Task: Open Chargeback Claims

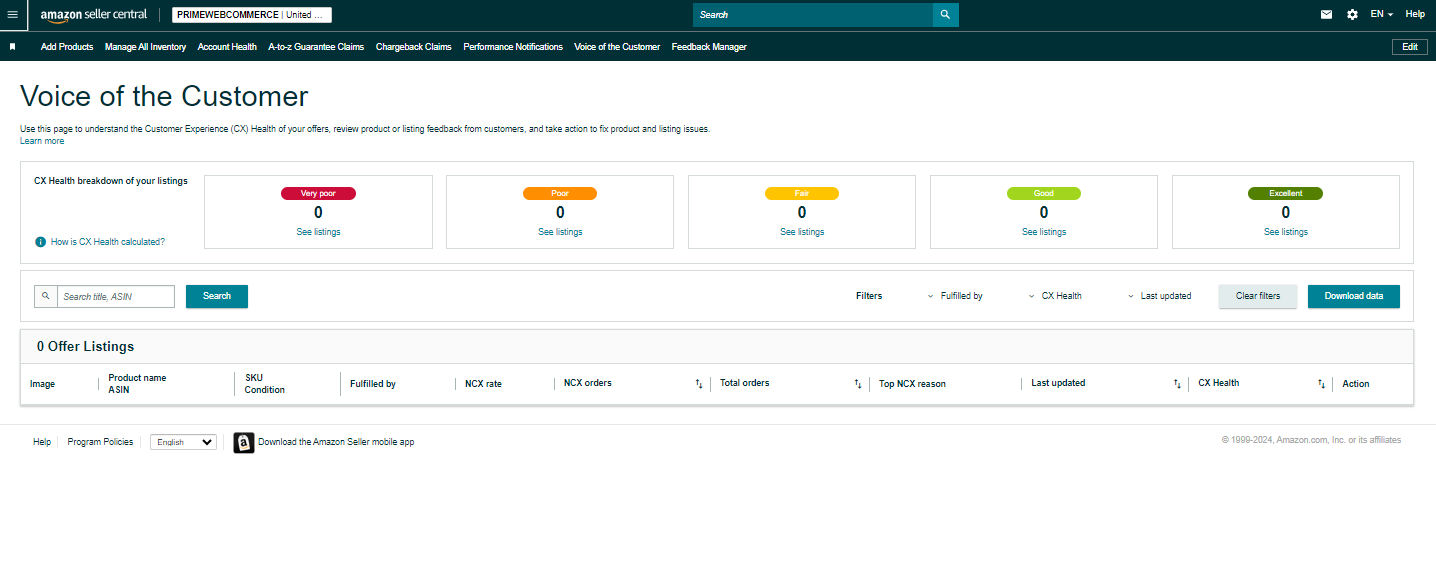Action: coord(413,47)
